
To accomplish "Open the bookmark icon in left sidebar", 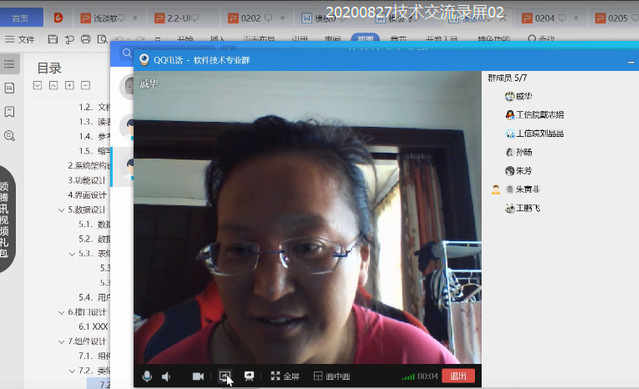I will pos(9,112).
